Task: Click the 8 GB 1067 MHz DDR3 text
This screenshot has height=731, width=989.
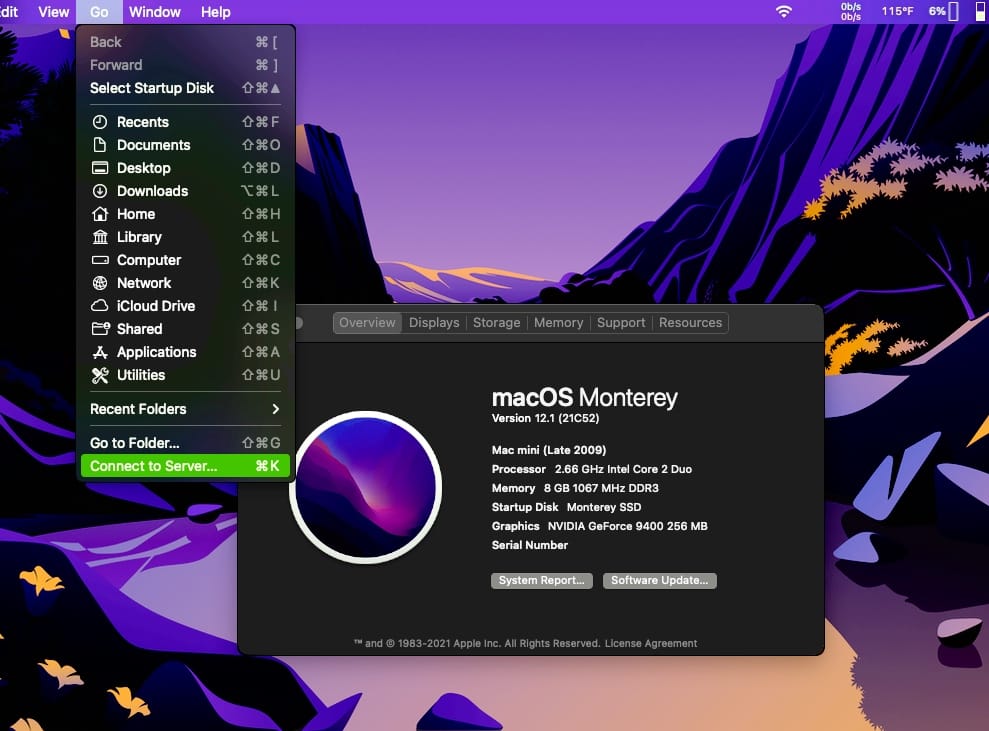Action: [601, 488]
